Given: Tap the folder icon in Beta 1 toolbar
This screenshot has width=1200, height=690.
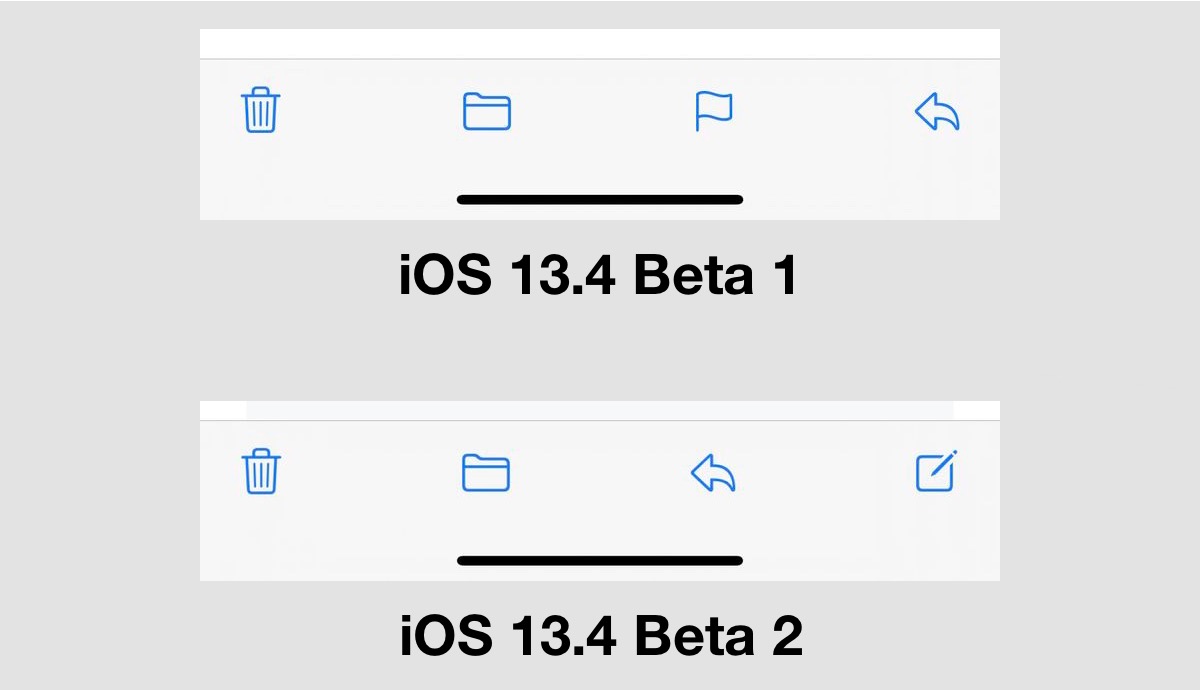Looking at the screenshot, I should (x=487, y=111).
